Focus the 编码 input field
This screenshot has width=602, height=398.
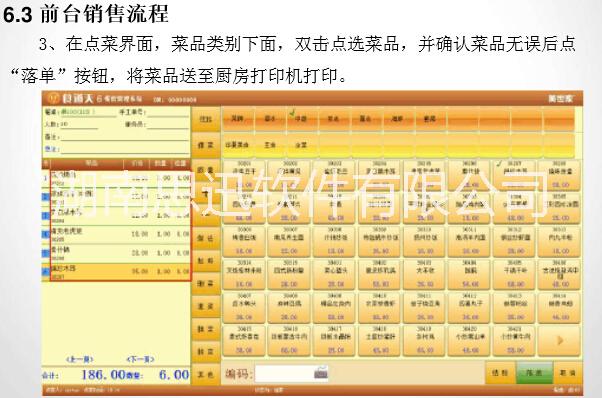coord(291,373)
